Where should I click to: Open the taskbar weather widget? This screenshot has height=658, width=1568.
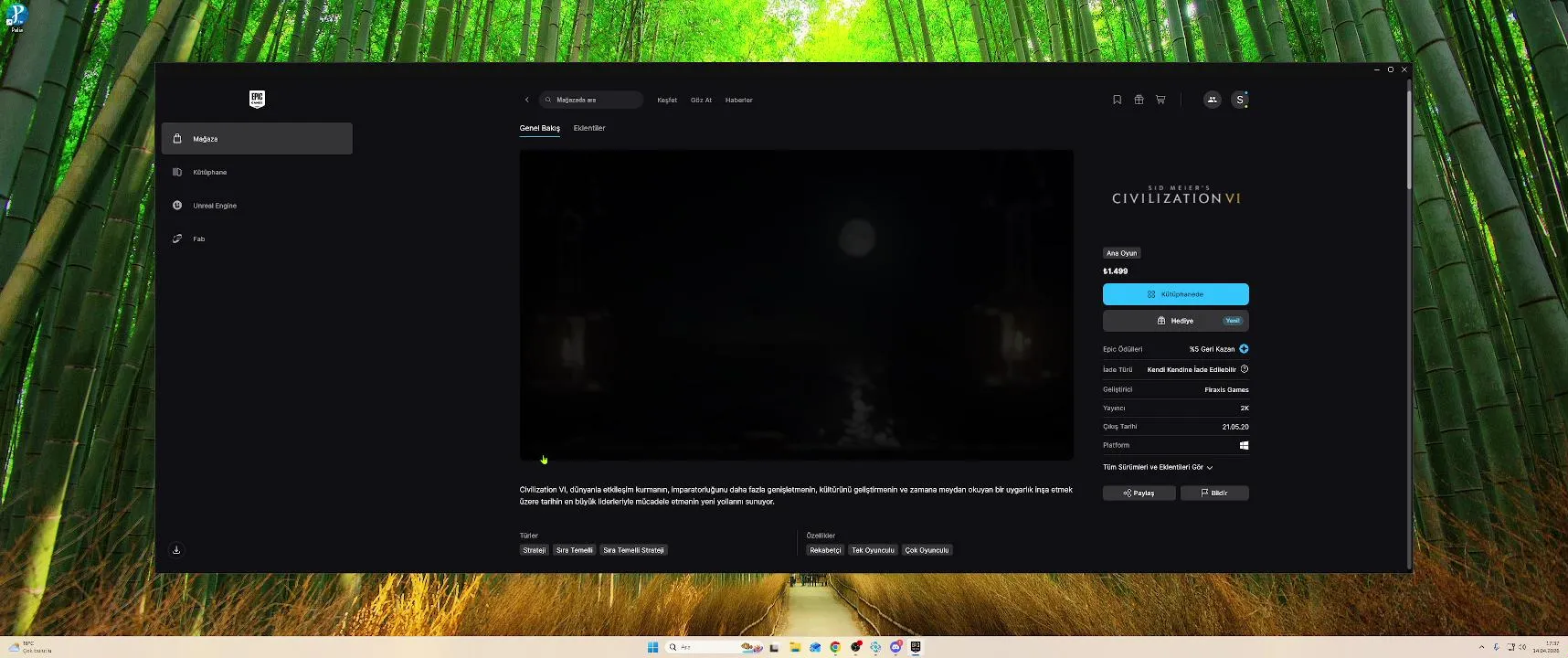tap(30, 647)
